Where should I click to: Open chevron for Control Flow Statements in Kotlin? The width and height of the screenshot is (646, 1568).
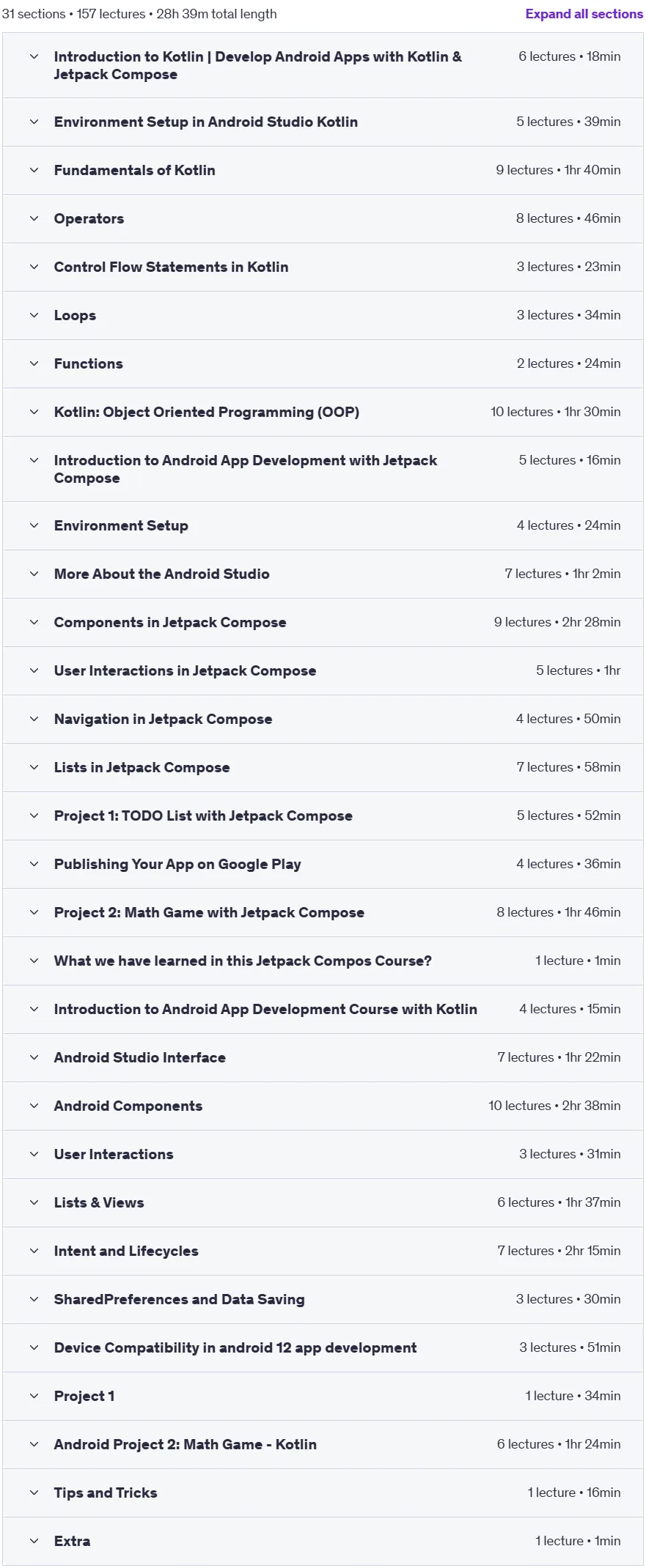[34, 267]
